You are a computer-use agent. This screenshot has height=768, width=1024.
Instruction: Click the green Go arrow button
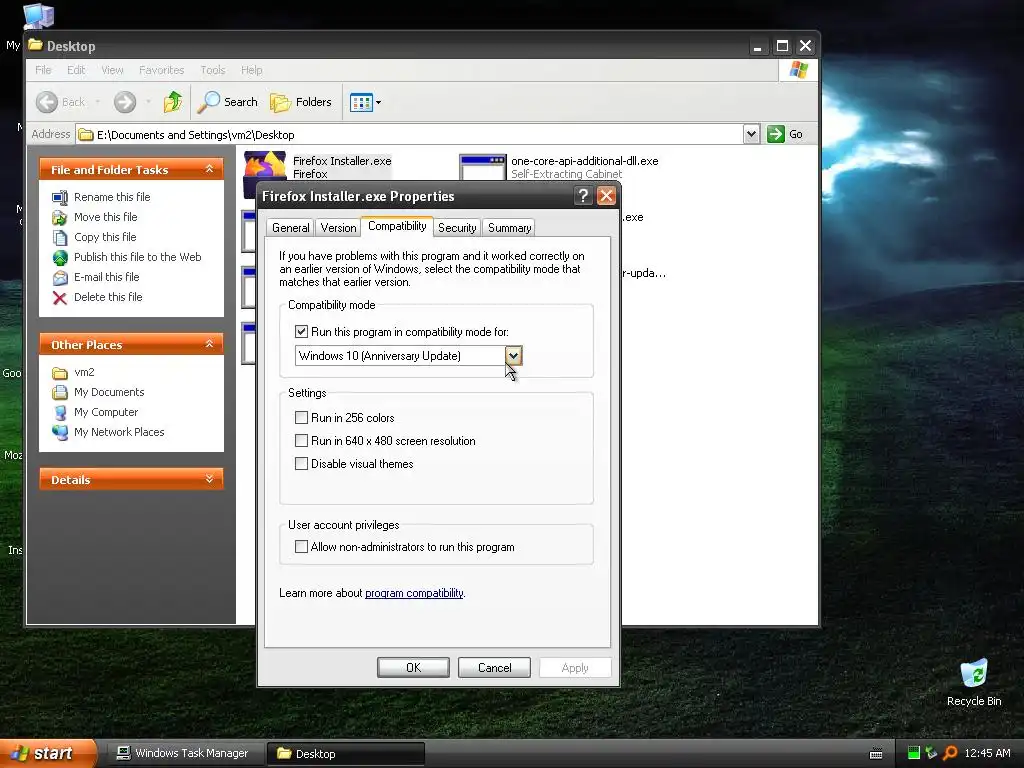click(x=775, y=134)
